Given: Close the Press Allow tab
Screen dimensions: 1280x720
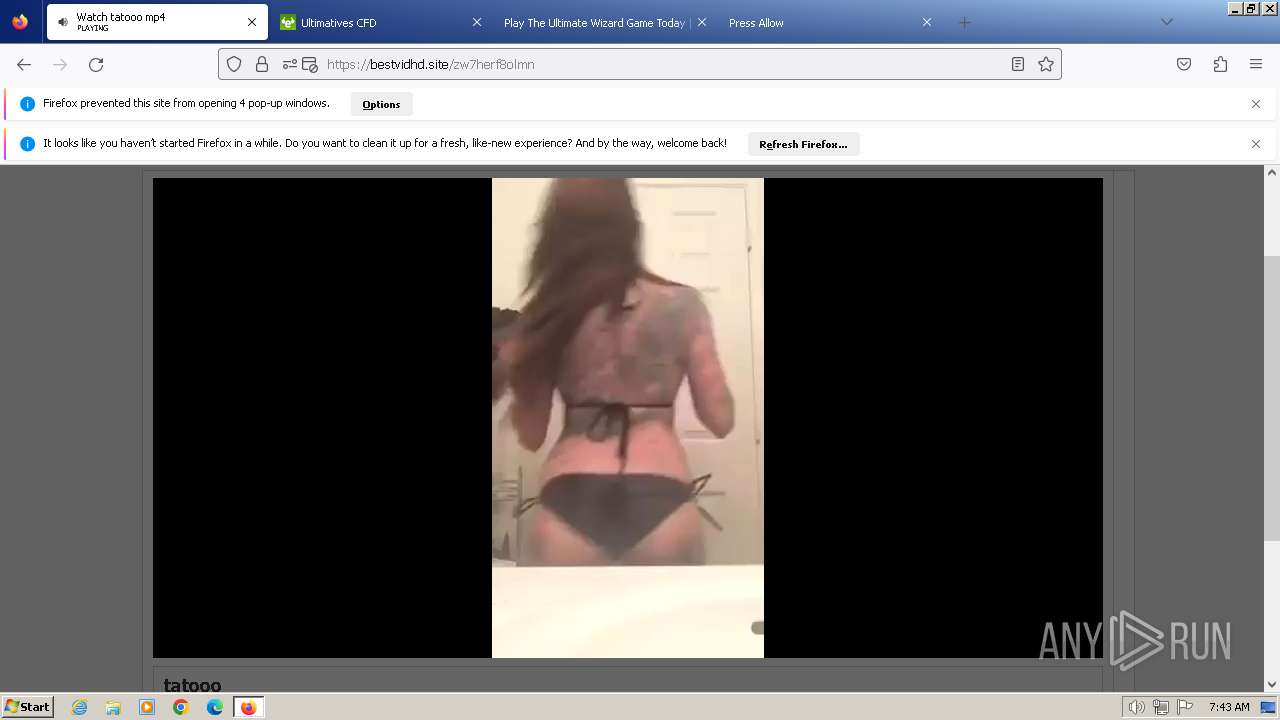Looking at the screenshot, I should point(927,22).
